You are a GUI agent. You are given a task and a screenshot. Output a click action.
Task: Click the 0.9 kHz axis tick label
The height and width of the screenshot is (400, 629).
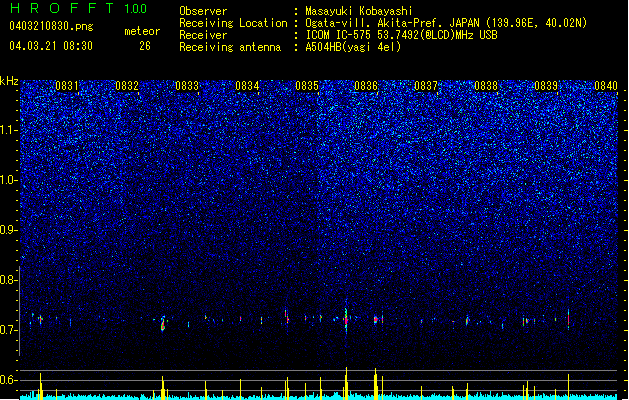[x=8, y=230]
